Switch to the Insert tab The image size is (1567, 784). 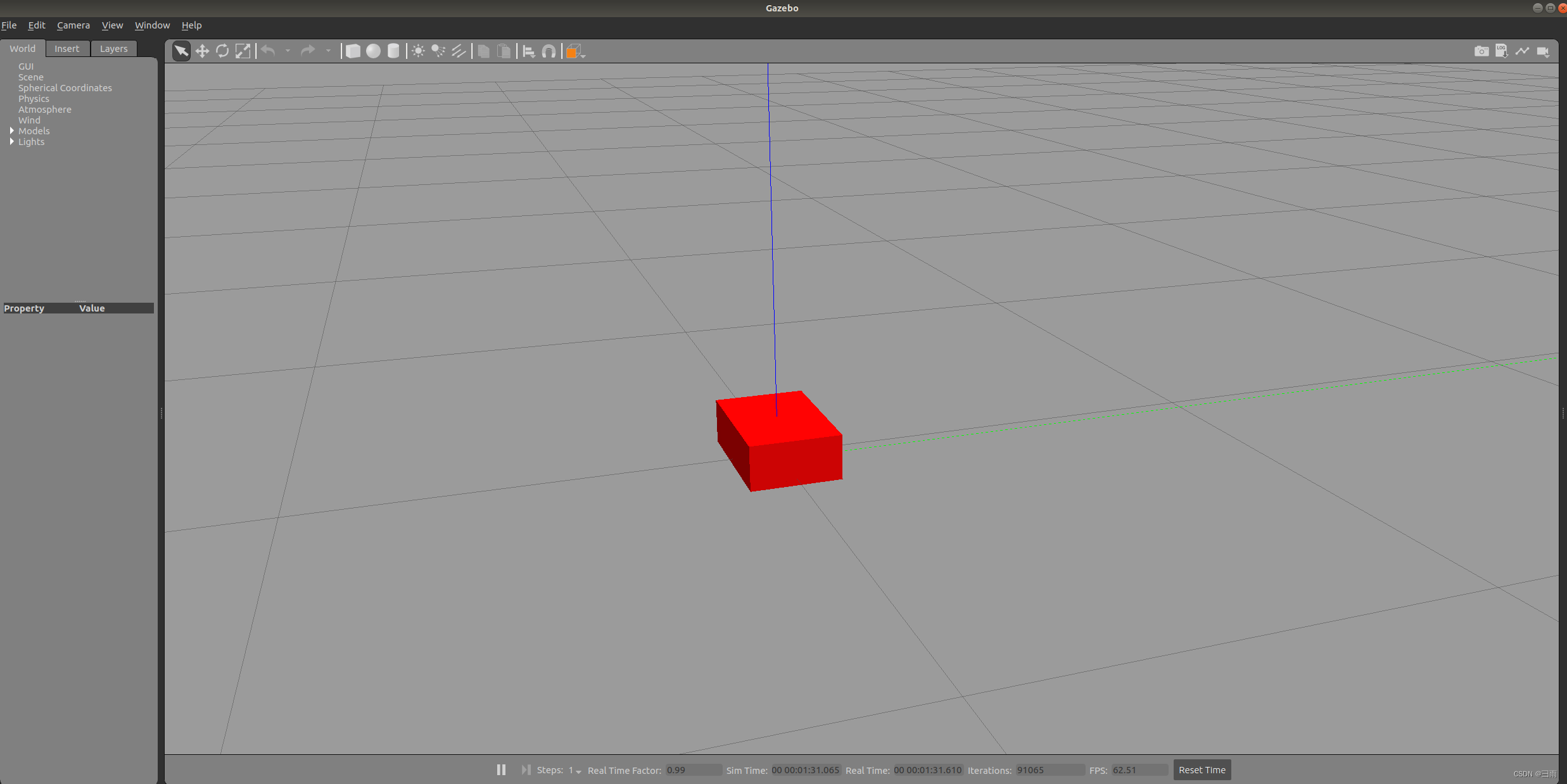66,48
